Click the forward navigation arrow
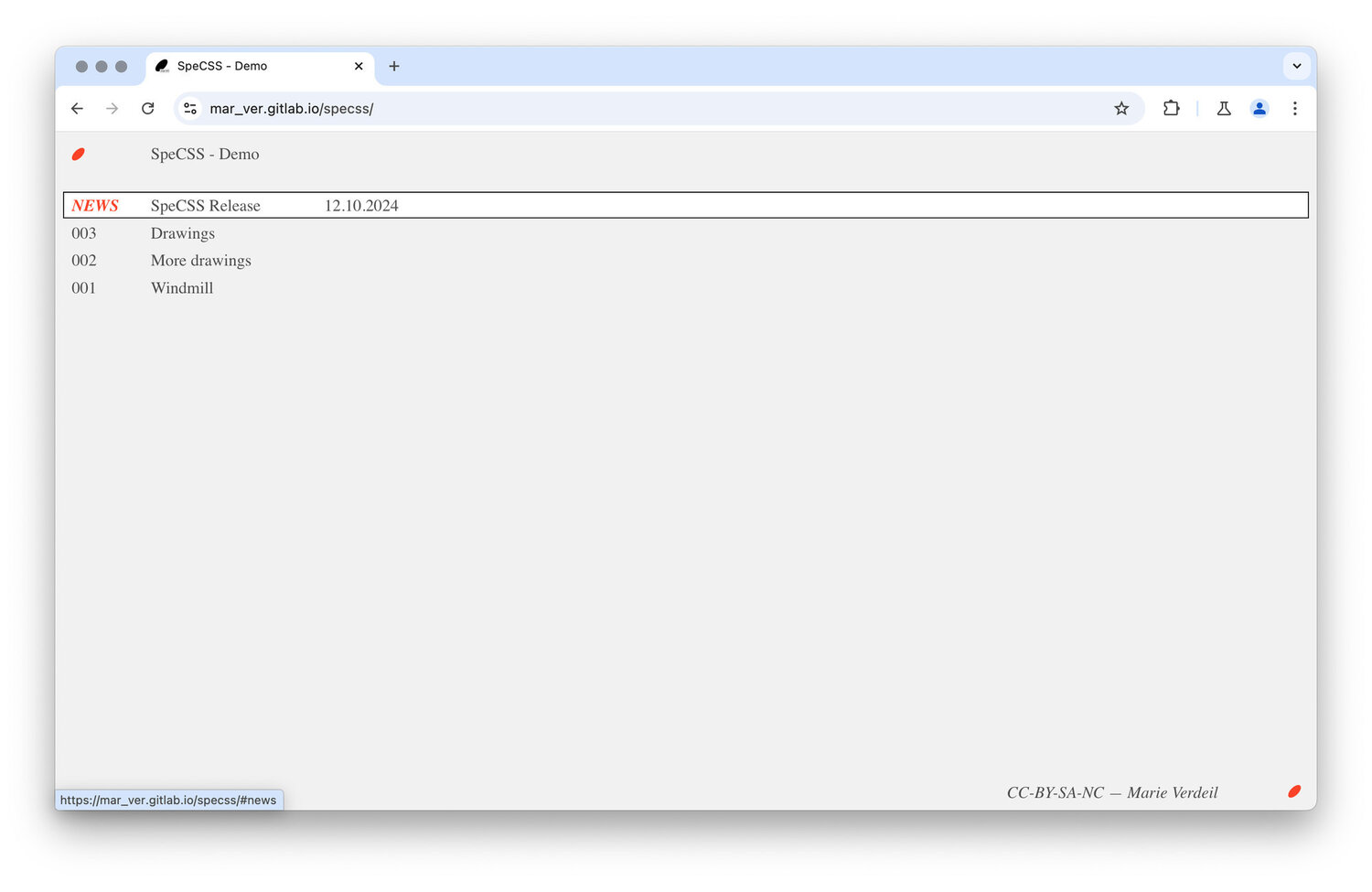The height and width of the screenshot is (892, 1372). [113, 108]
